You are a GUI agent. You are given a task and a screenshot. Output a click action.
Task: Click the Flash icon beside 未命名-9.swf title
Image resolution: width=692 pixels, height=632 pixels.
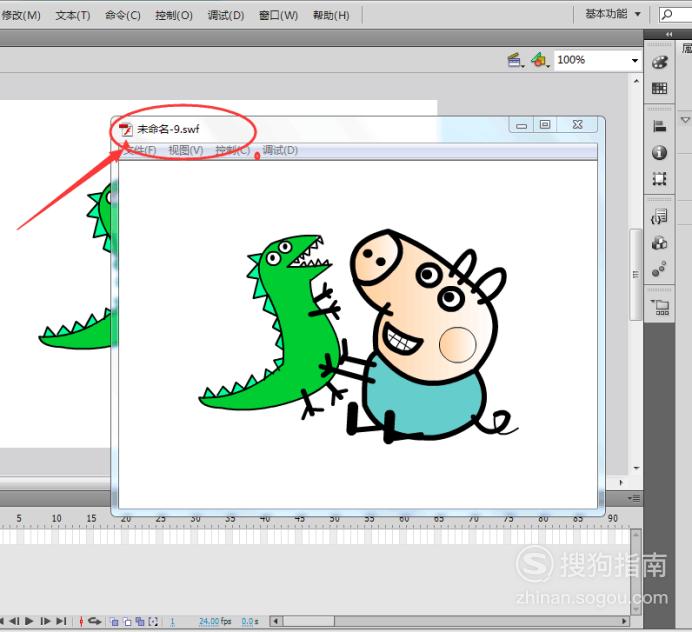point(126,129)
